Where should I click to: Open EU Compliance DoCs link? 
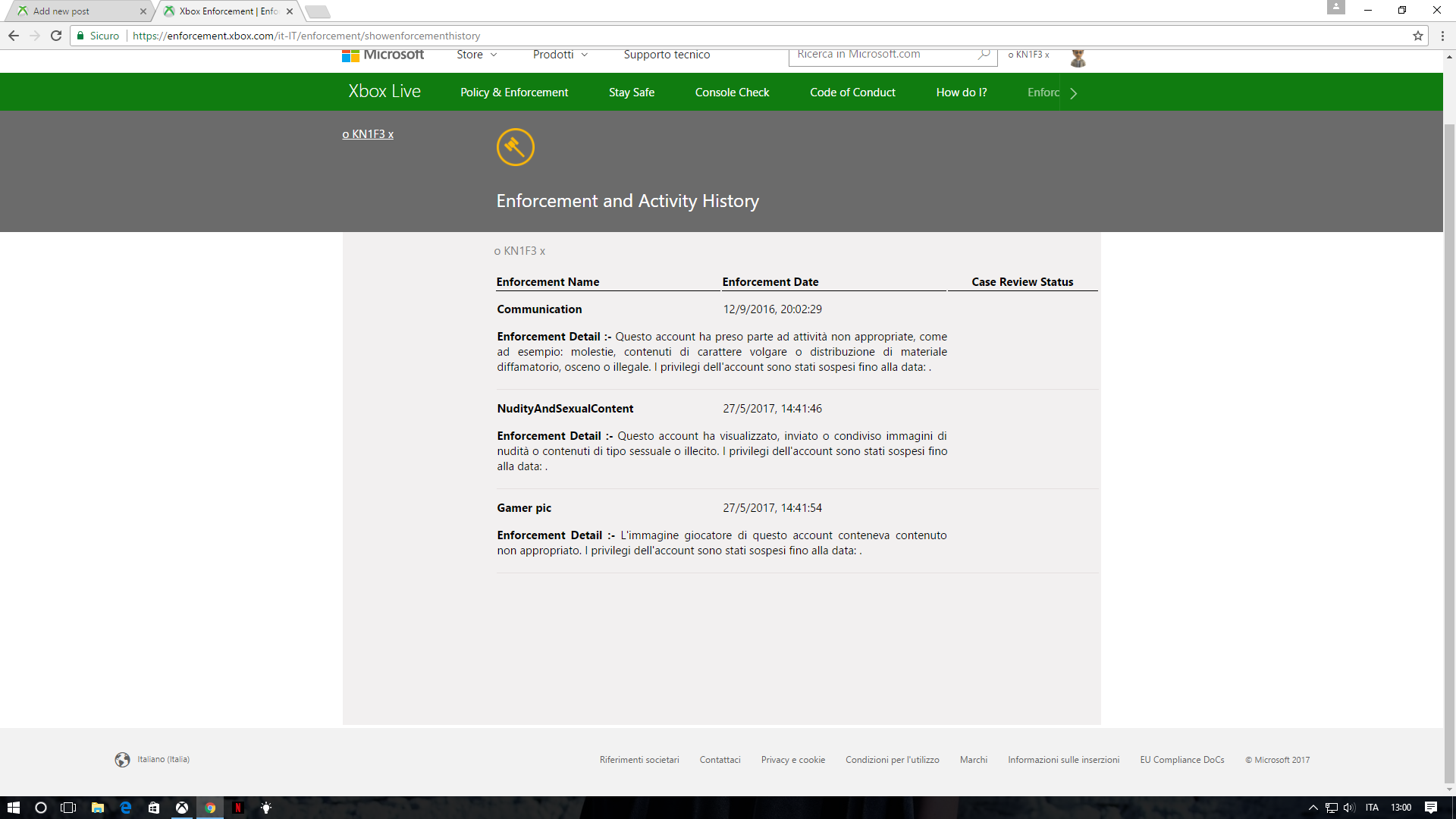point(1182,760)
